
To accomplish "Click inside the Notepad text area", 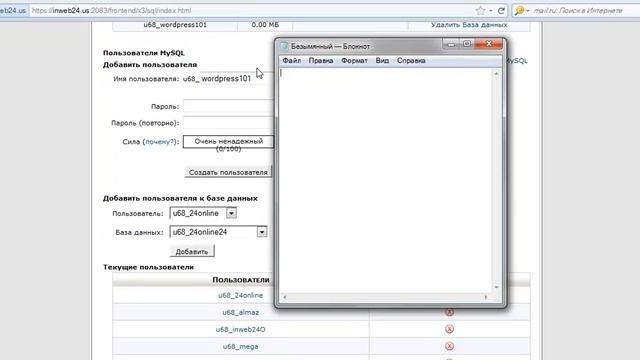I will (386, 180).
